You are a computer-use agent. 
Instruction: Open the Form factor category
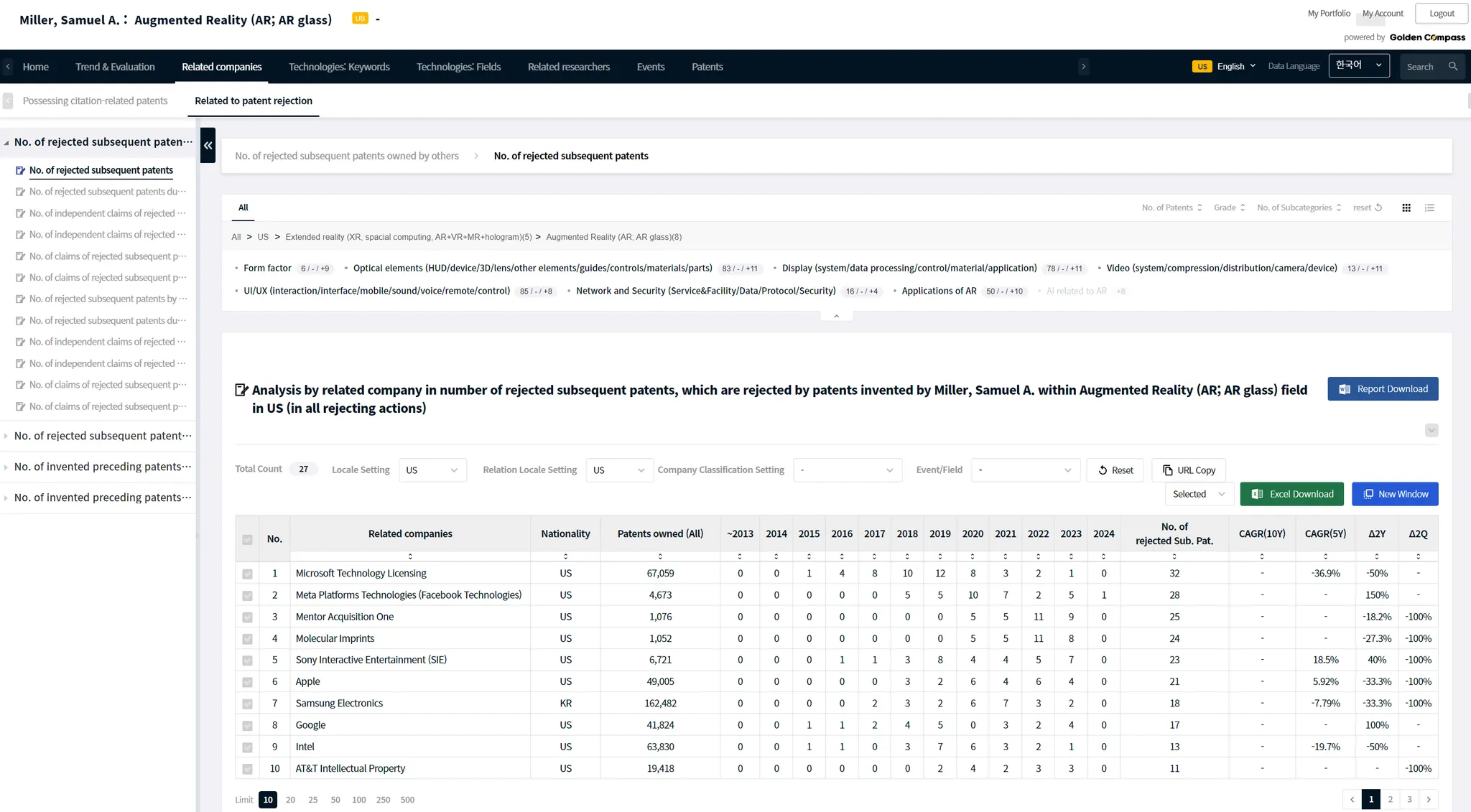(267, 269)
